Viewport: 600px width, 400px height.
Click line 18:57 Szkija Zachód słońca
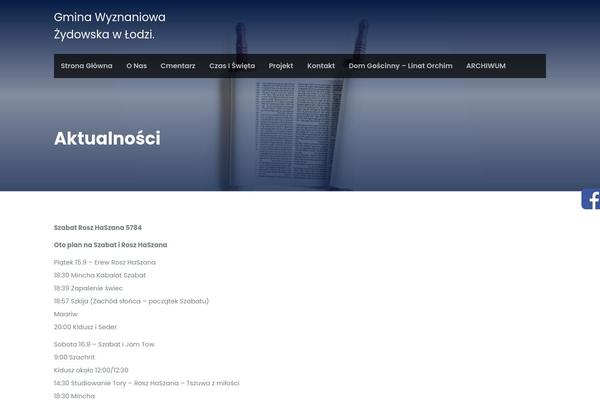[131, 301]
